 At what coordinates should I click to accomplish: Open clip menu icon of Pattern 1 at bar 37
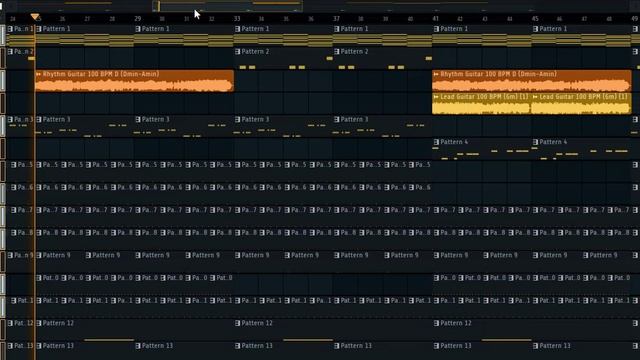coord(337,29)
